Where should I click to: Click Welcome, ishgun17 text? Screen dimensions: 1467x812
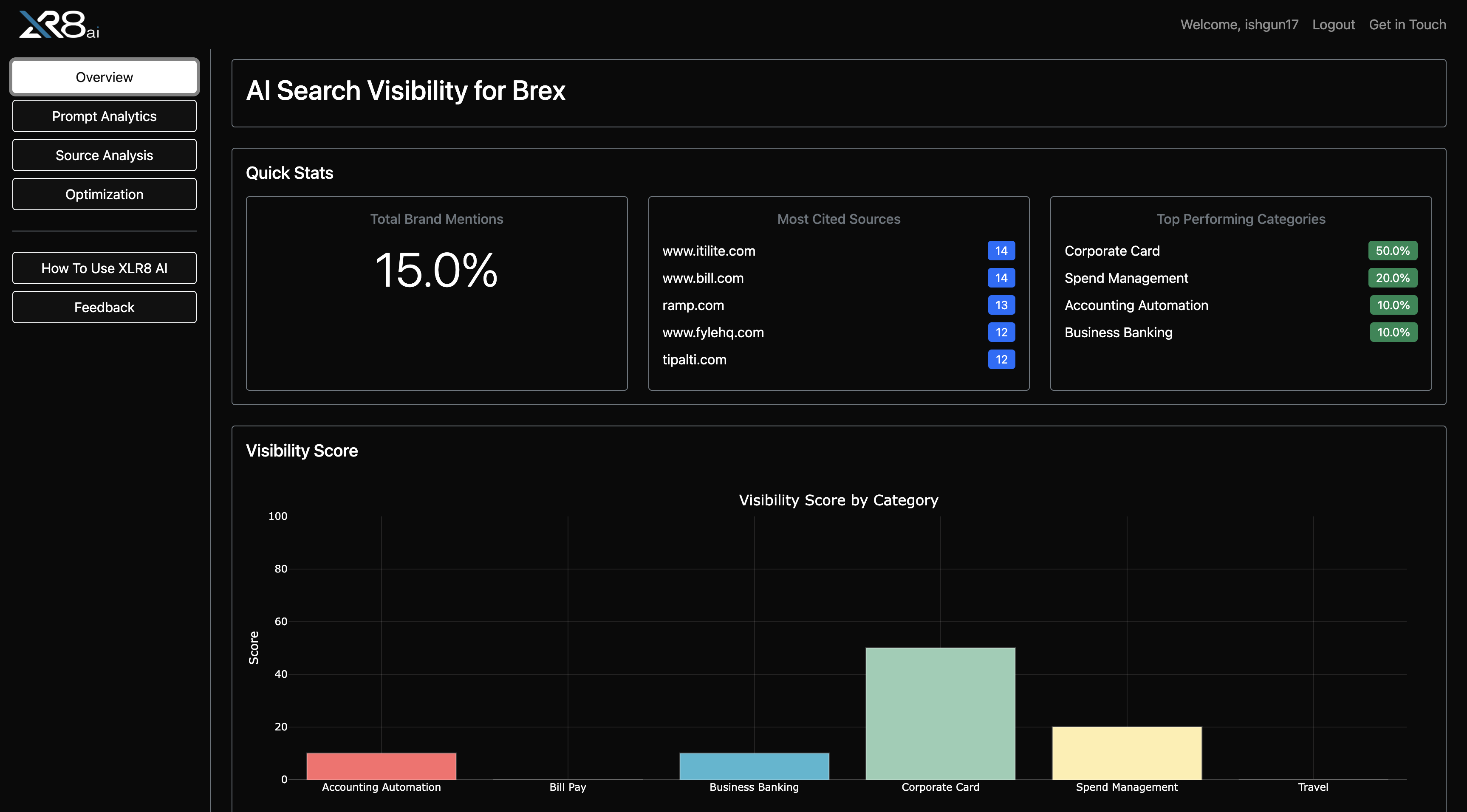(1239, 25)
